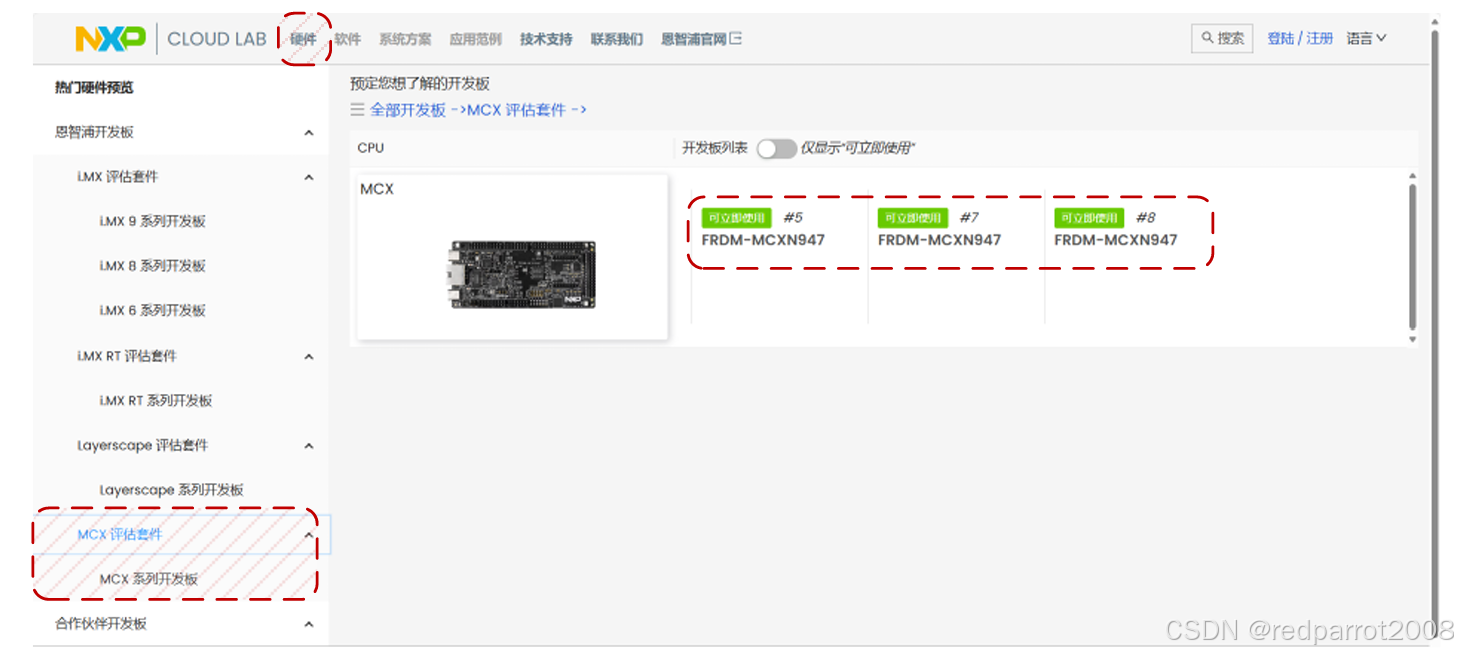Open the 技术支持 menu
This screenshot has height=656, width=1458.
point(546,38)
